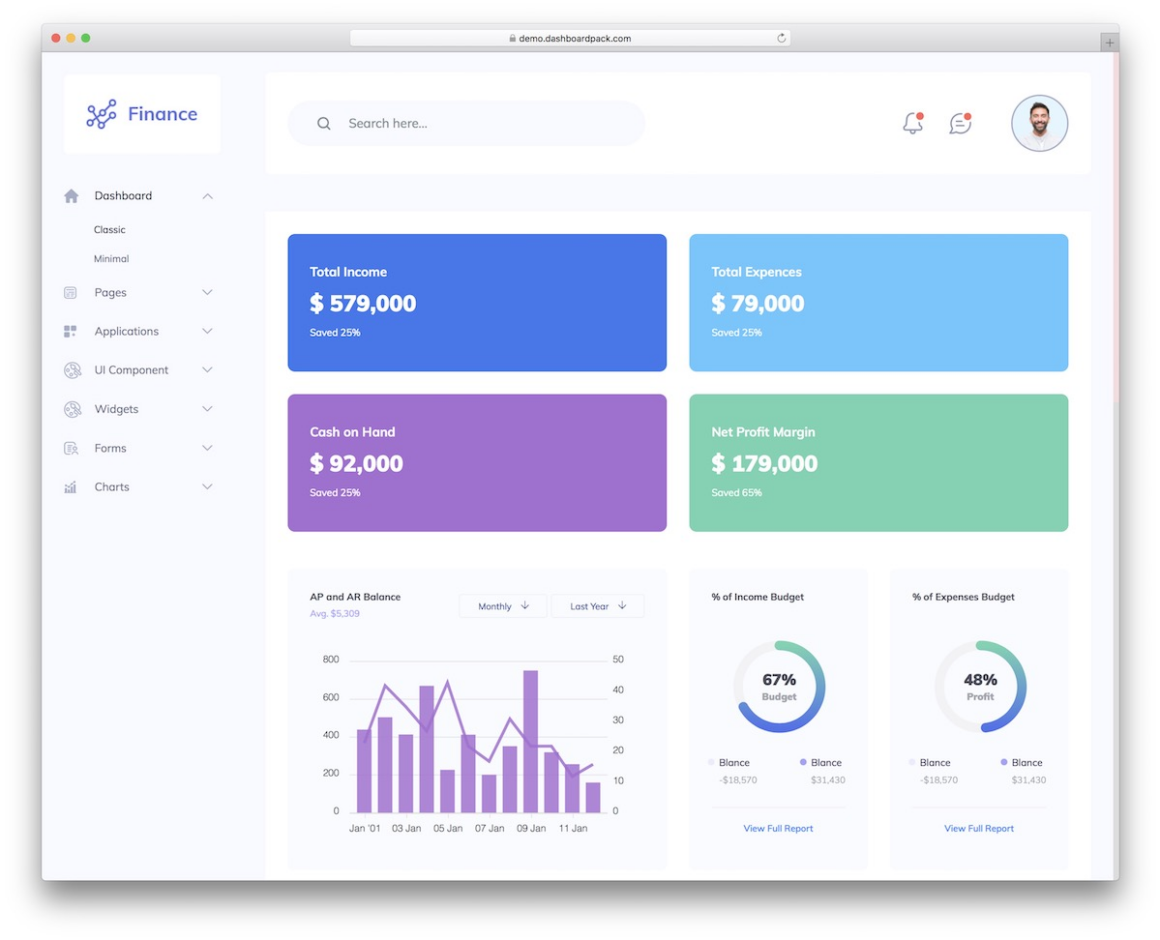Screen dimensions: 1160x940
Task: Click the Forms sidebar icon
Action: pyautogui.click(x=71, y=448)
